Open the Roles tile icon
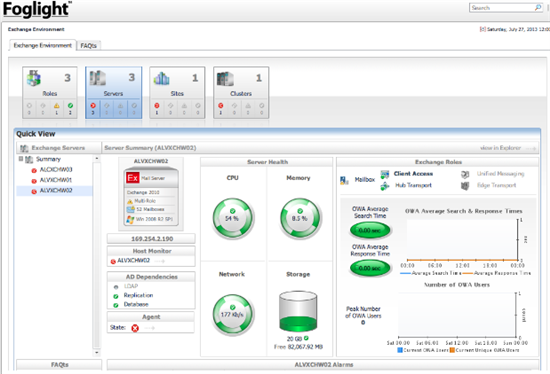Image resolution: width=550 pixels, height=374 pixels. point(34,78)
